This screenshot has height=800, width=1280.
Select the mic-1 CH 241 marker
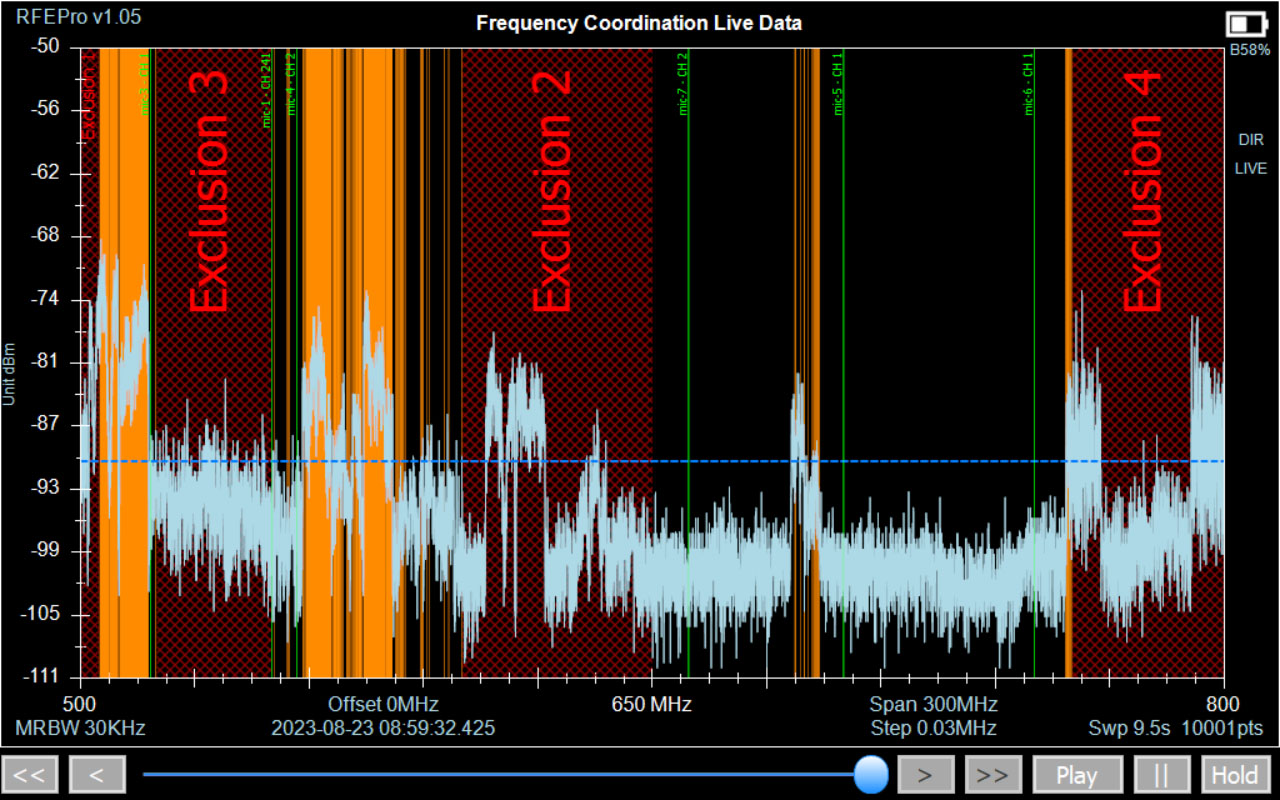(x=268, y=88)
